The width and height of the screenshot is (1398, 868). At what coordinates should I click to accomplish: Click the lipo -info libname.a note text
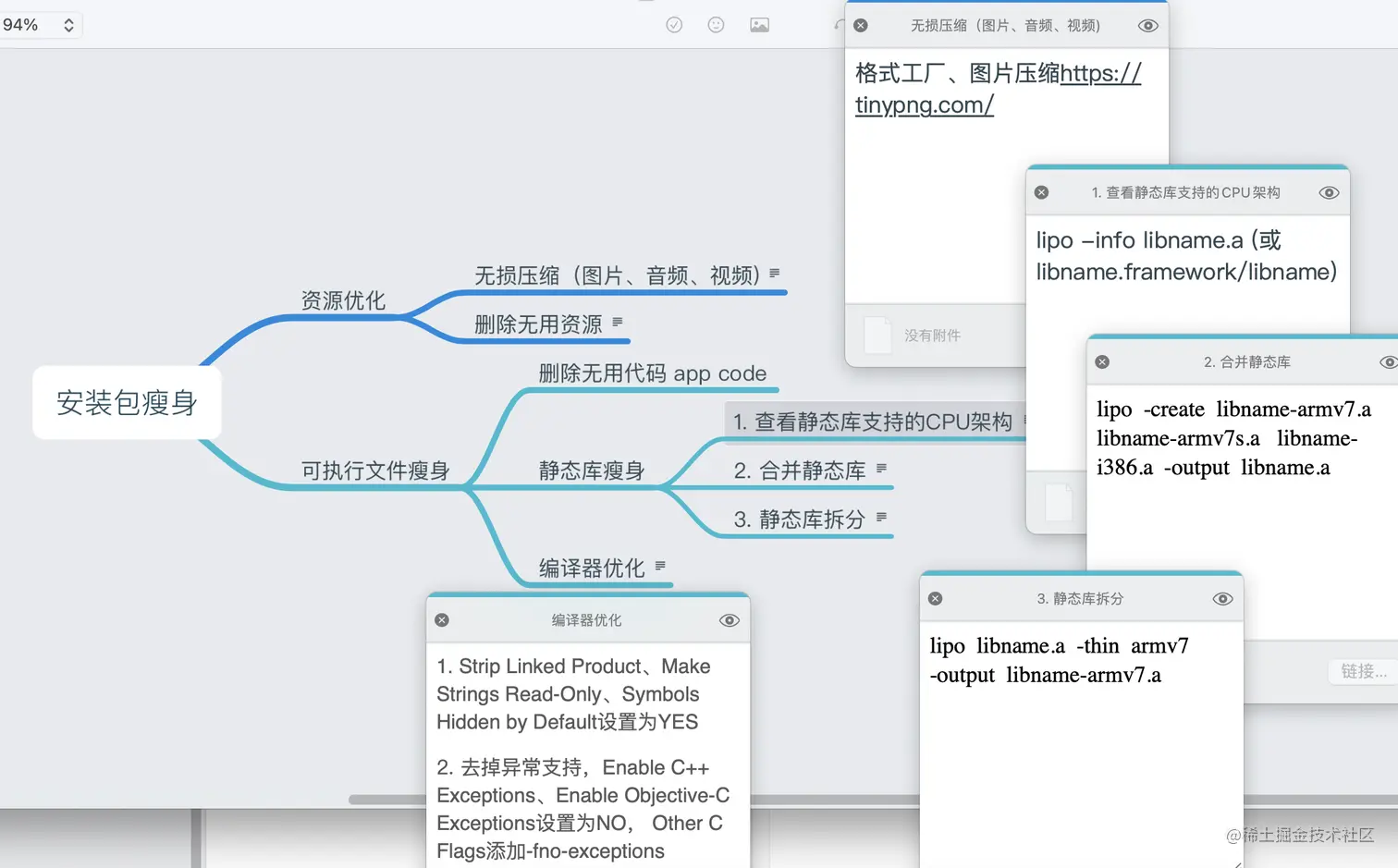1186,256
